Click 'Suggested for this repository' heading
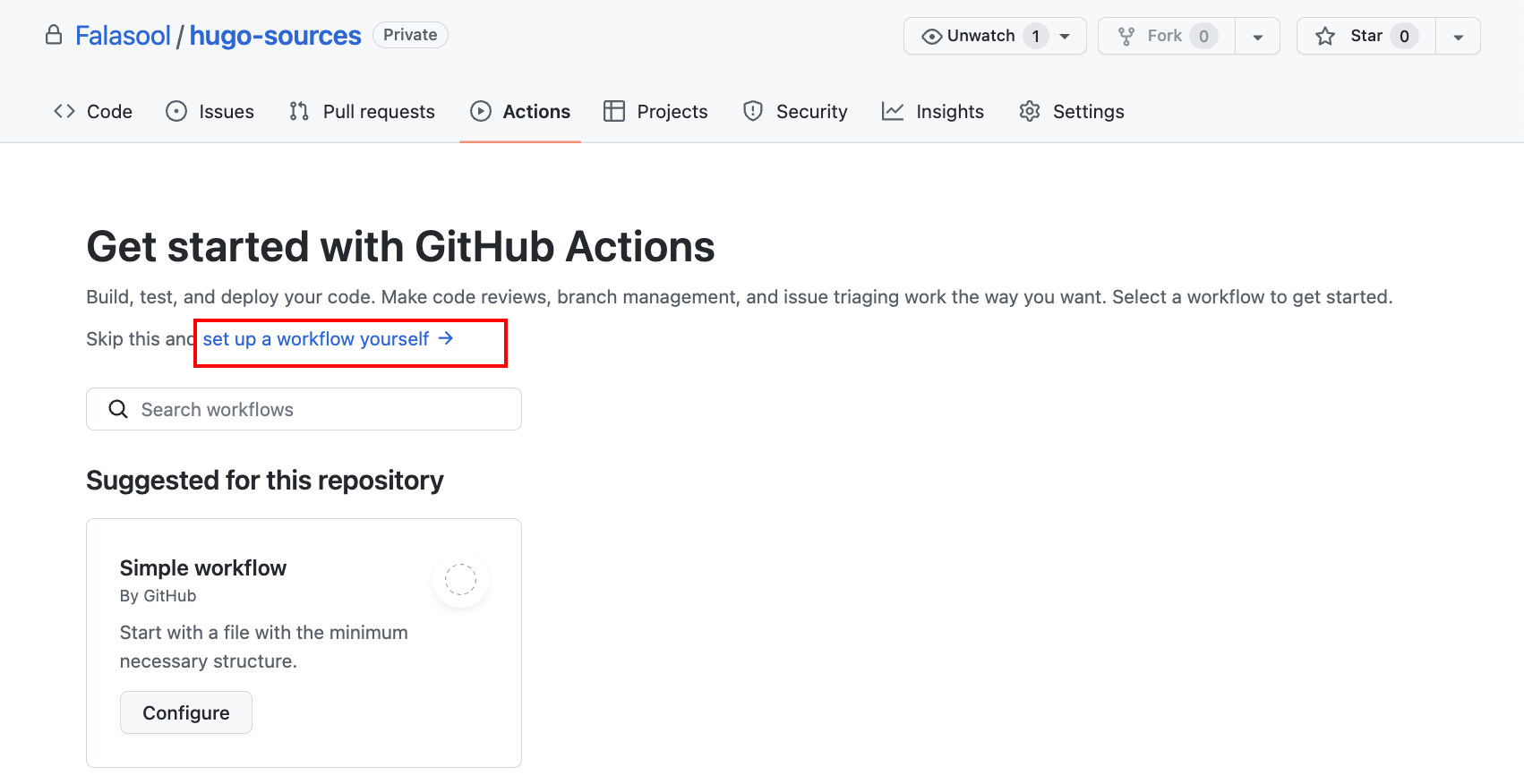 (x=265, y=481)
